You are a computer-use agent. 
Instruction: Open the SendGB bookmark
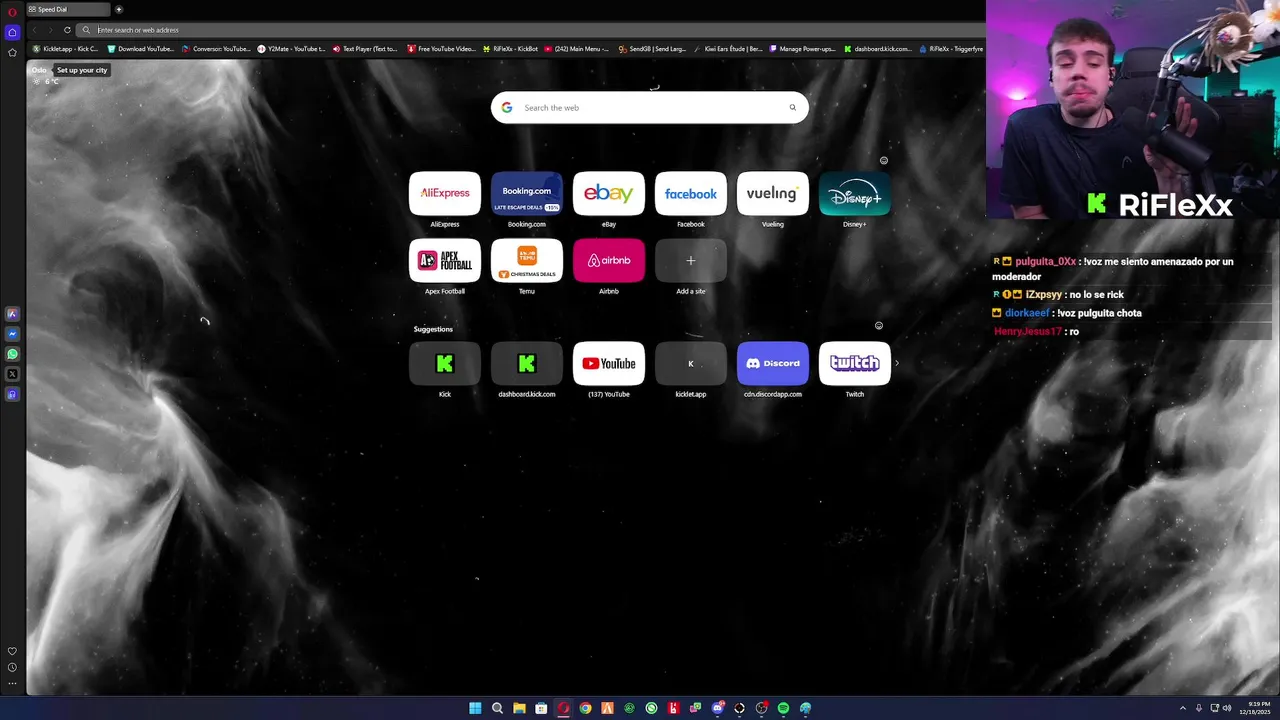653,48
